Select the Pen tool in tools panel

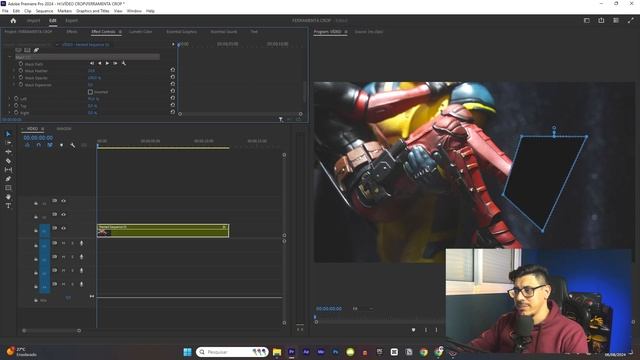coord(8,179)
